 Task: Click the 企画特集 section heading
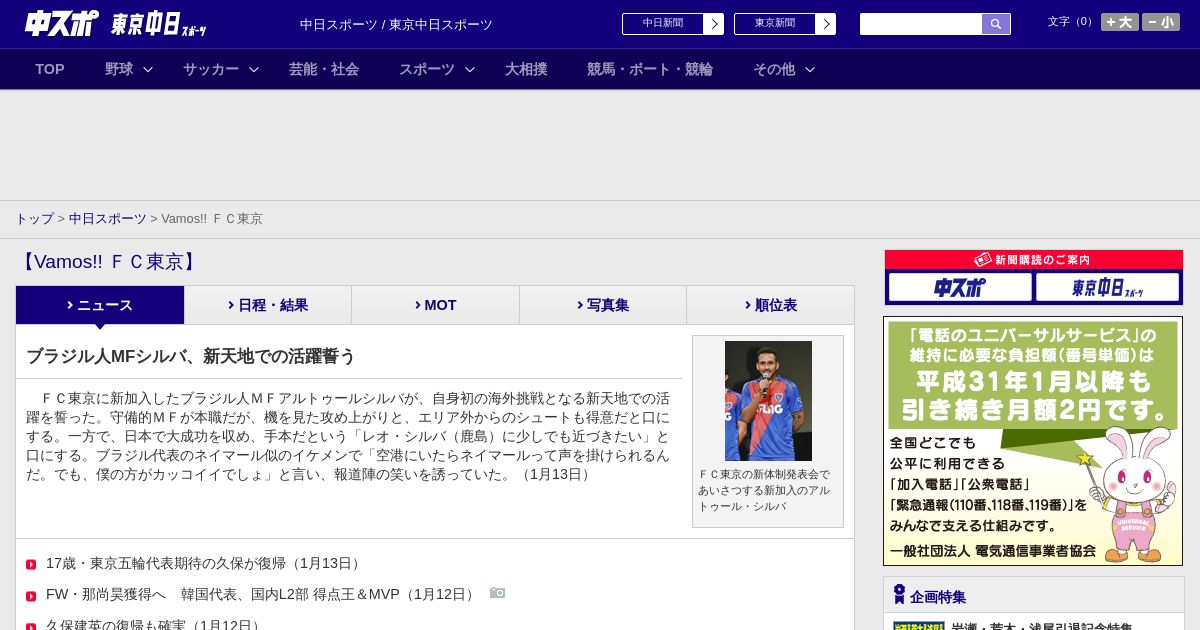938,597
